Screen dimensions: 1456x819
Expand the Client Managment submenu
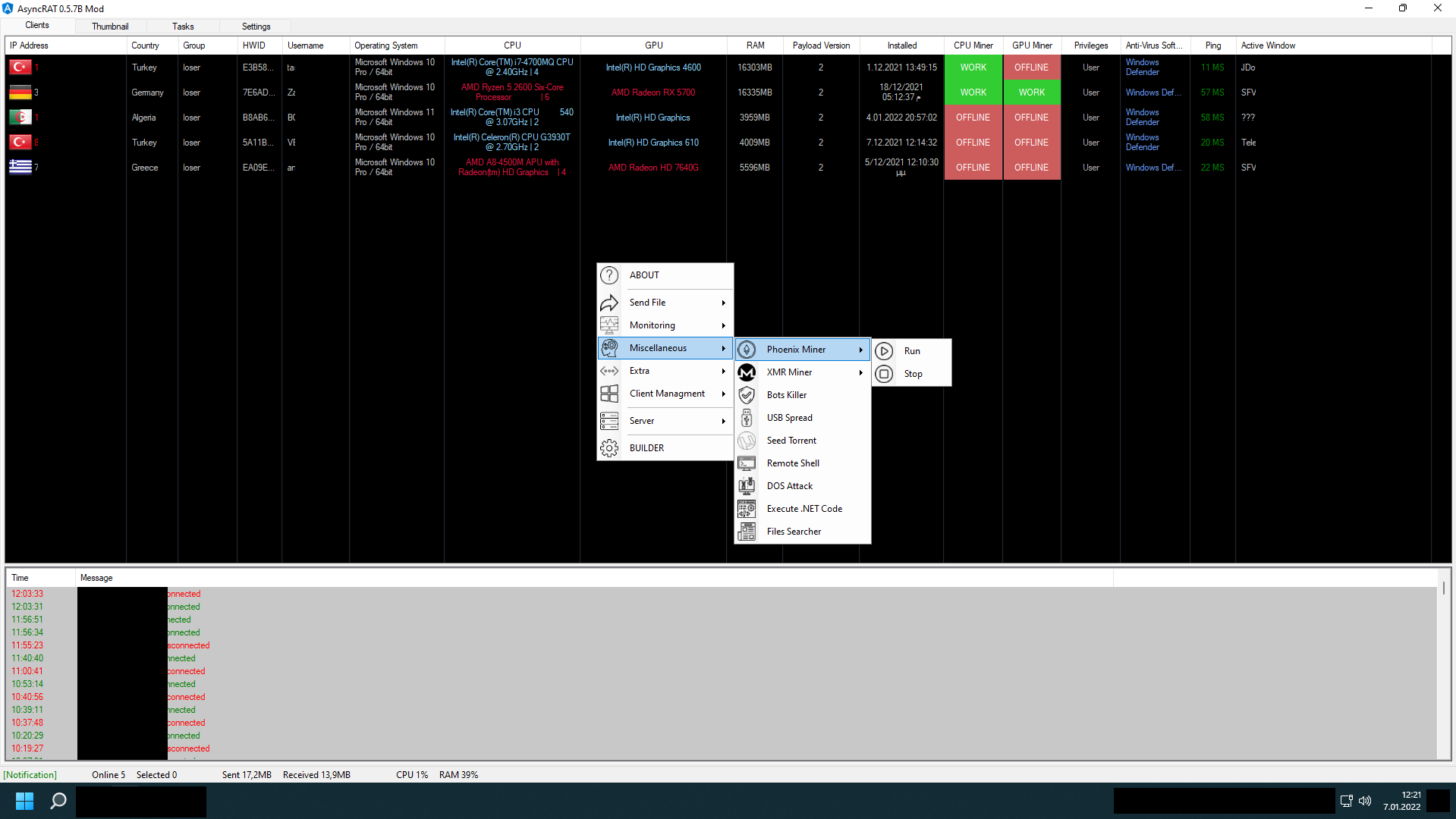click(665, 394)
